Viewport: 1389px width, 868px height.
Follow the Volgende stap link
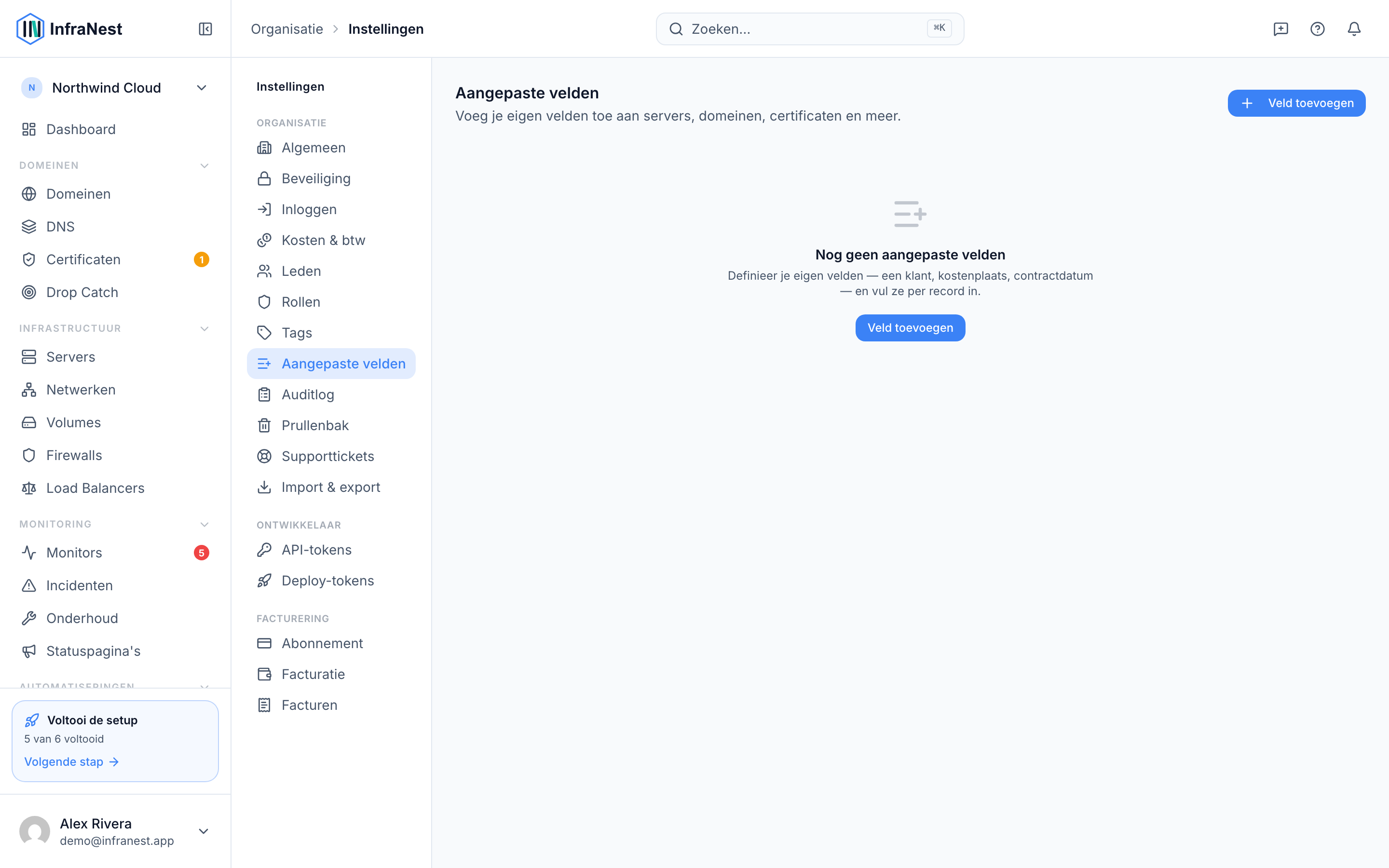[x=72, y=762]
